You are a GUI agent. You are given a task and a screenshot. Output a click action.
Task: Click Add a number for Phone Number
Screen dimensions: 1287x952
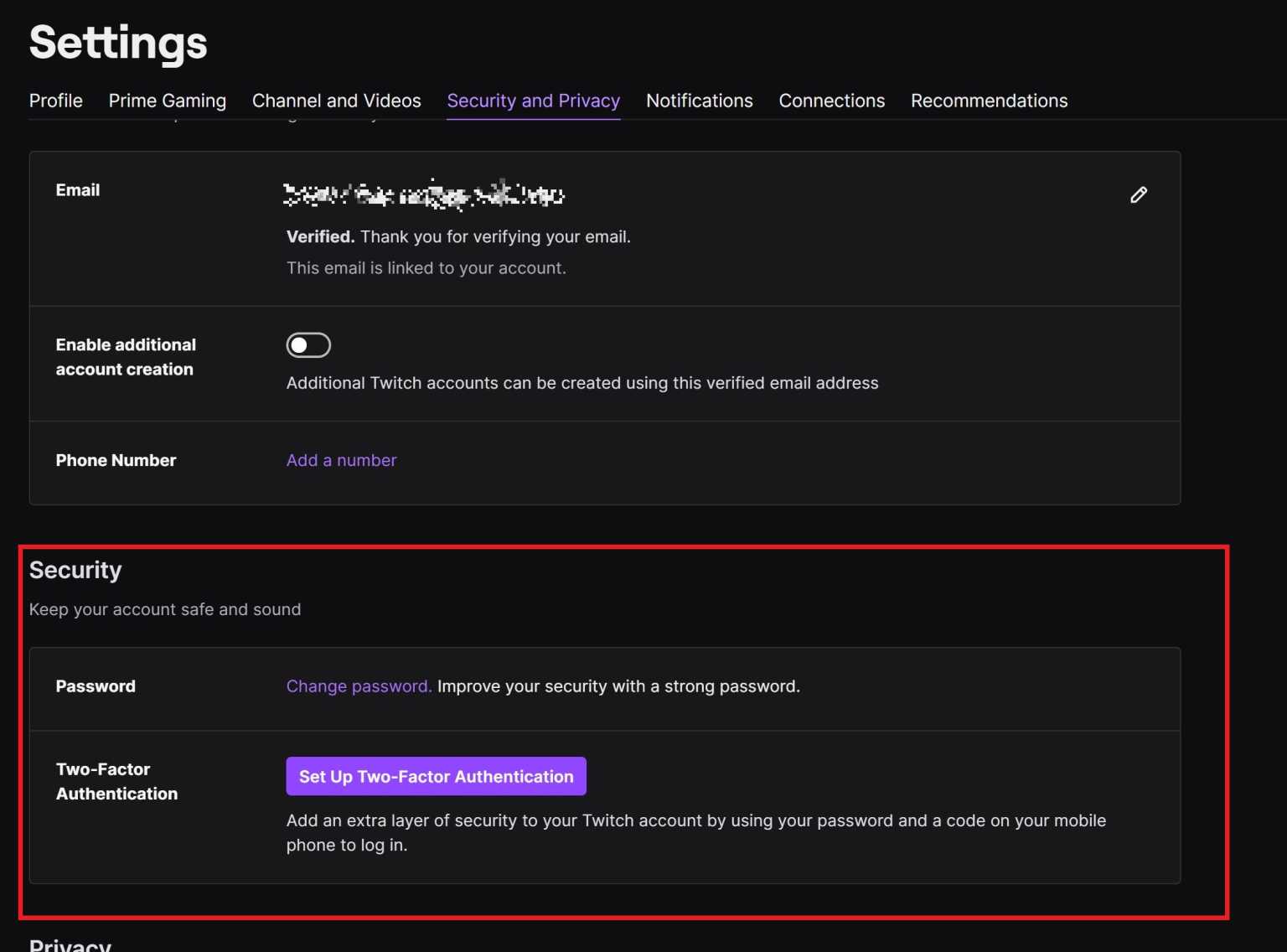click(341, 460)
